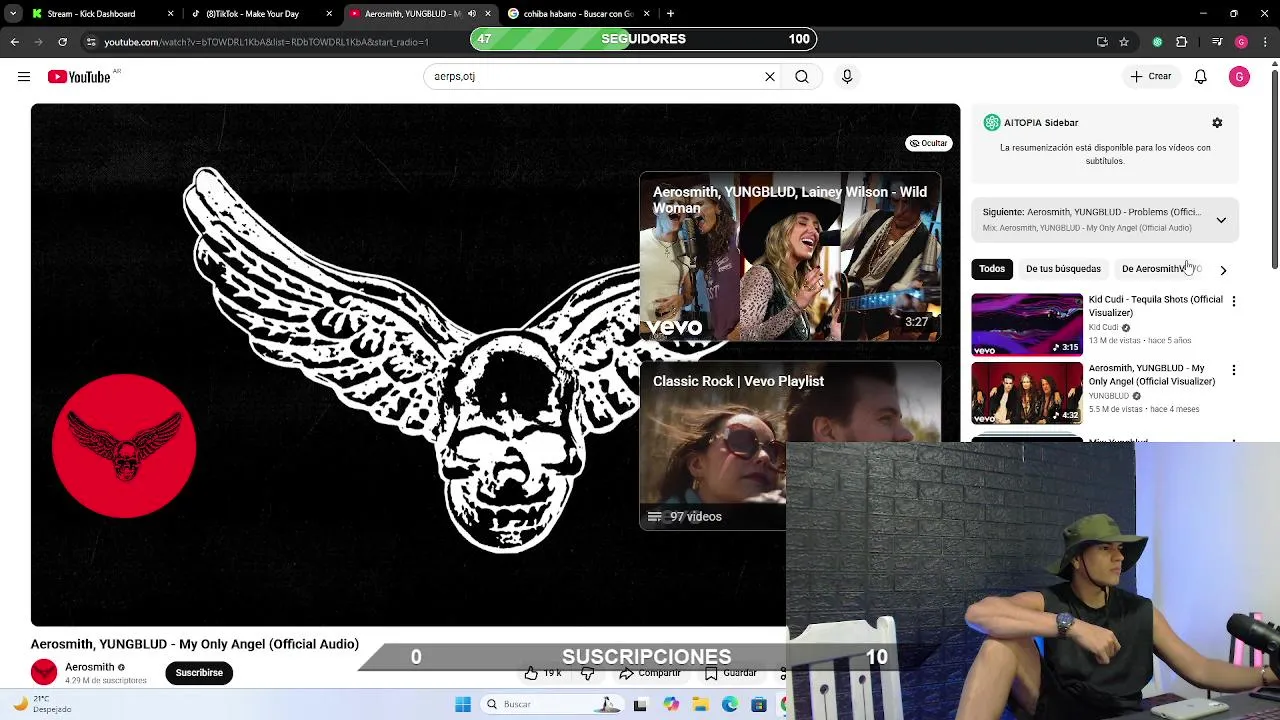Like the video thumbs up
The height and width of the screenshot is (720, 1280).
(x=543, y=673)
